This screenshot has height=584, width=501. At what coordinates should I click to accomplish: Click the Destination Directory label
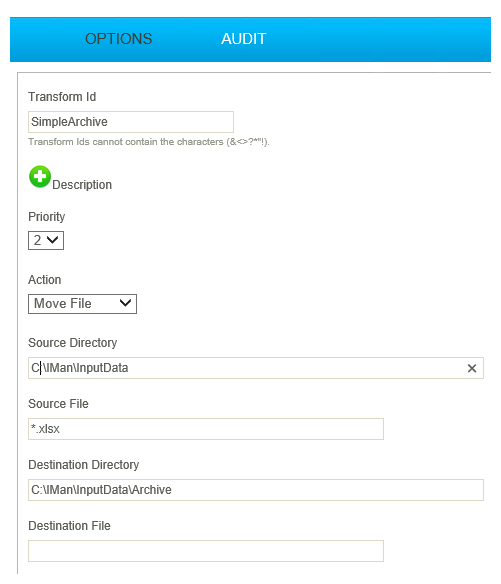tap(84, 465)
